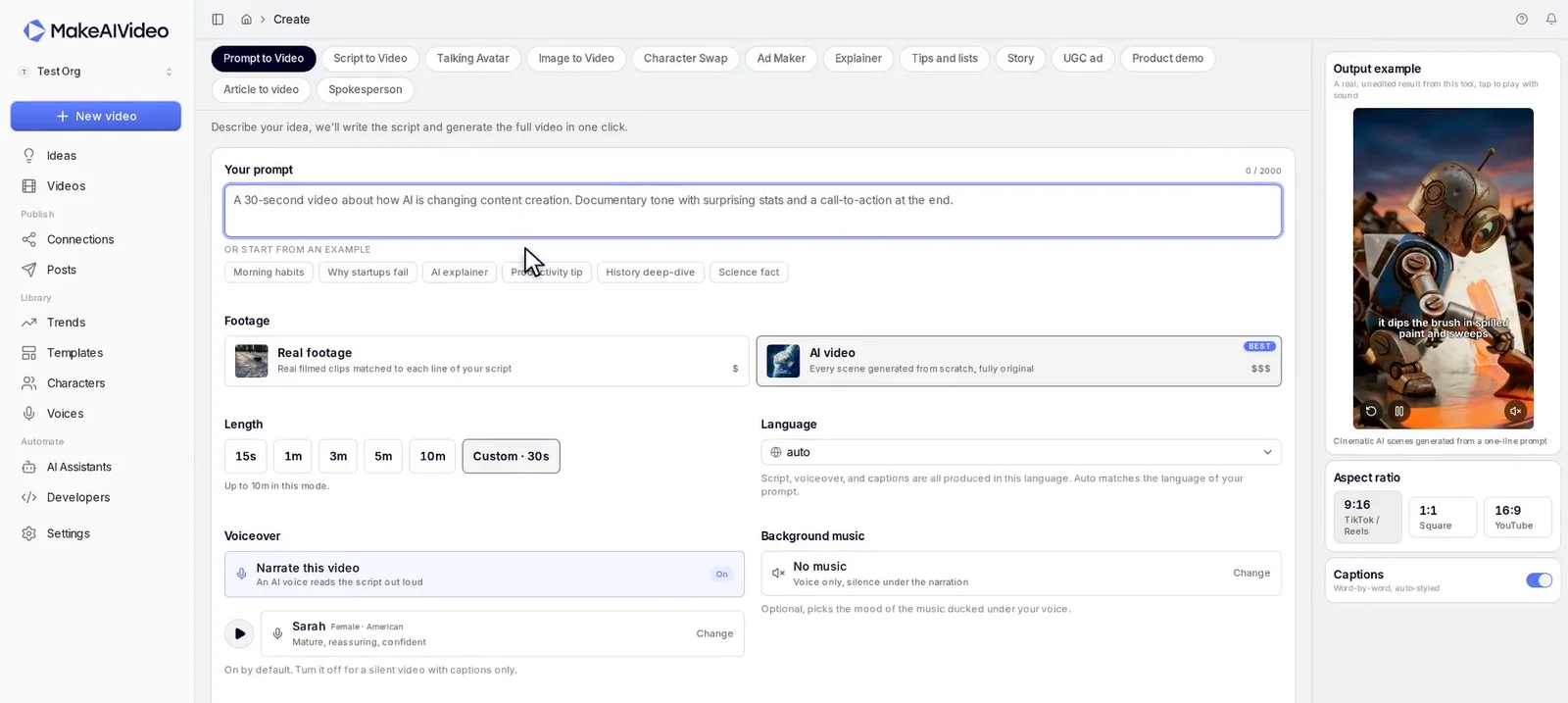Toggle Narrate this video option

click(x=484, y=574)
